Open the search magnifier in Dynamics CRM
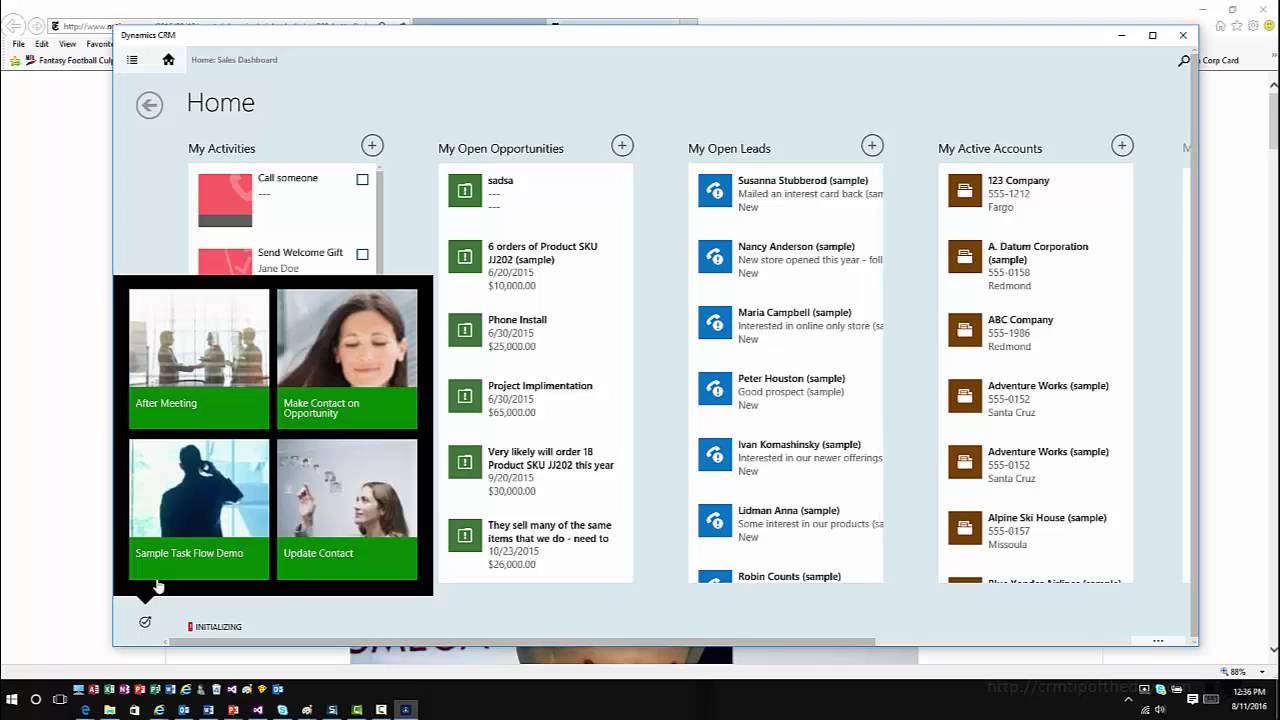 (x=1184, y=60)
